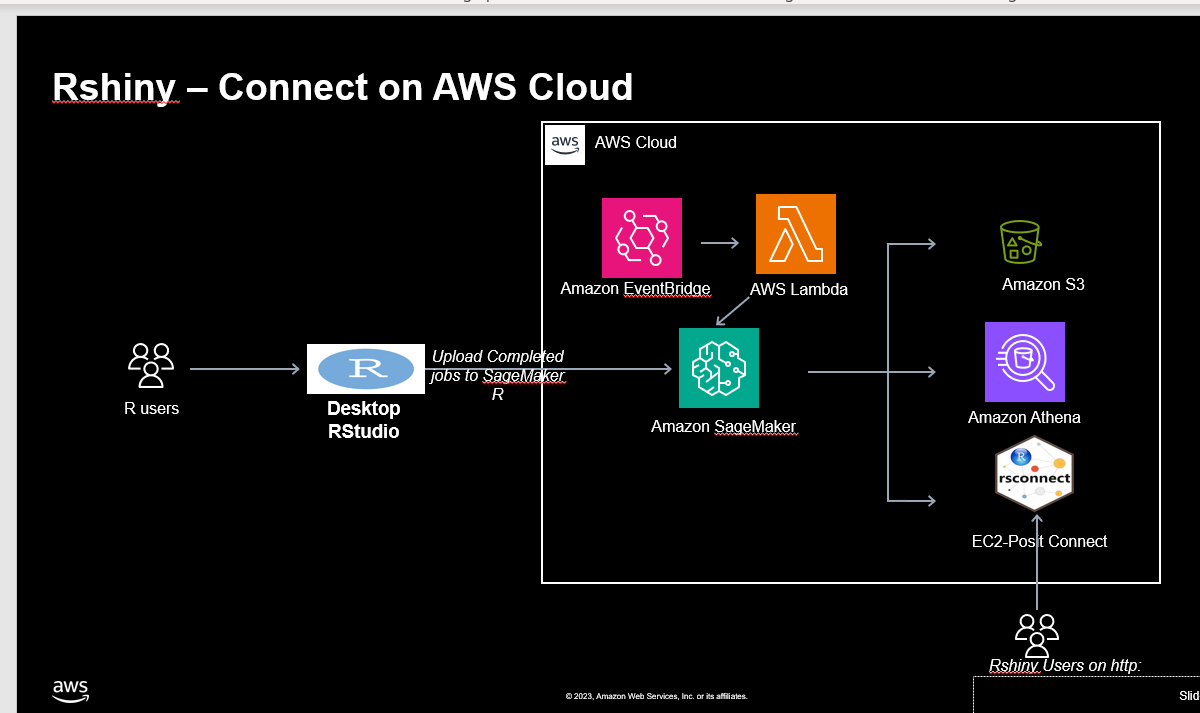Click the Amazon SageMaker icon
The width and height of the screenshot is (1200, 713).
[719, 368]
